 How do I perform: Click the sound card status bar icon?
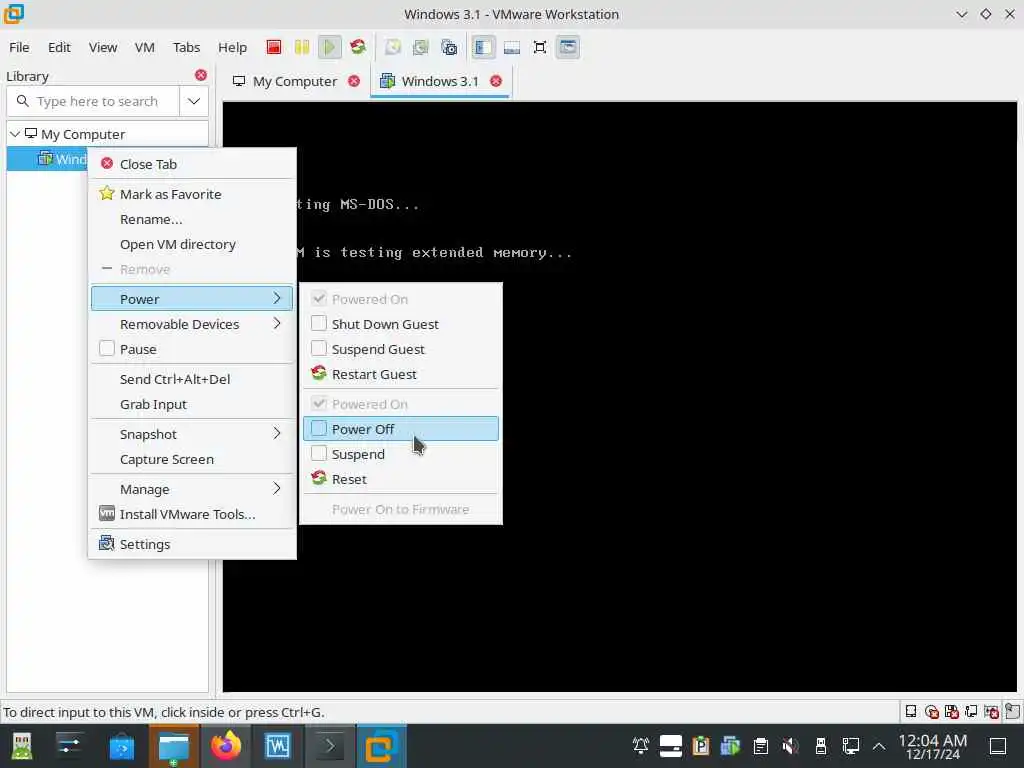click(991, 711)
